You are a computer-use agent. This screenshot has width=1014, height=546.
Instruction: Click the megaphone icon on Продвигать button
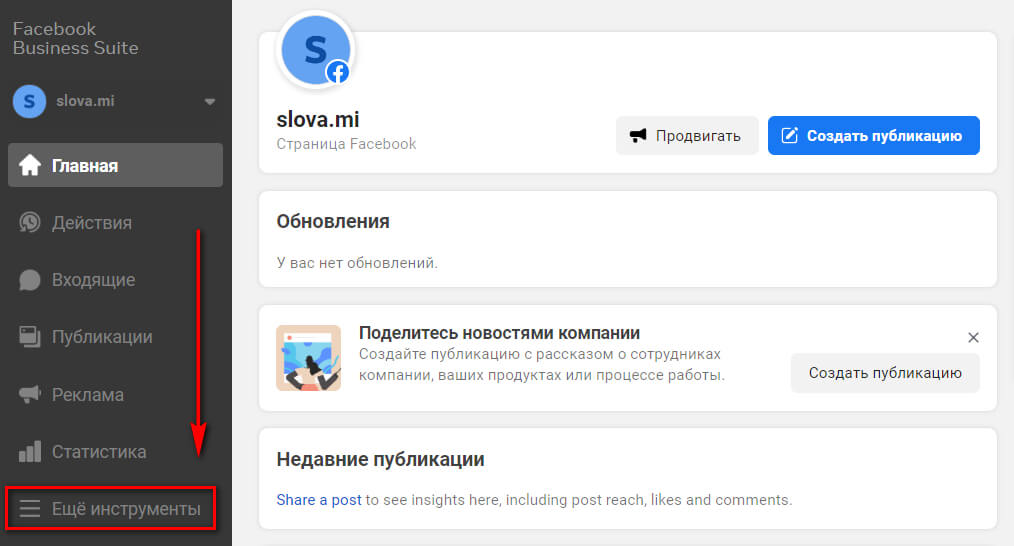638,135
